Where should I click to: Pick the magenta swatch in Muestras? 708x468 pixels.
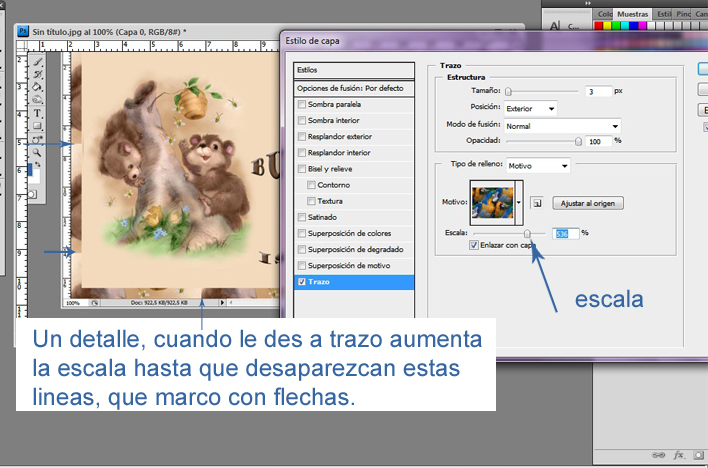[642, 26]
